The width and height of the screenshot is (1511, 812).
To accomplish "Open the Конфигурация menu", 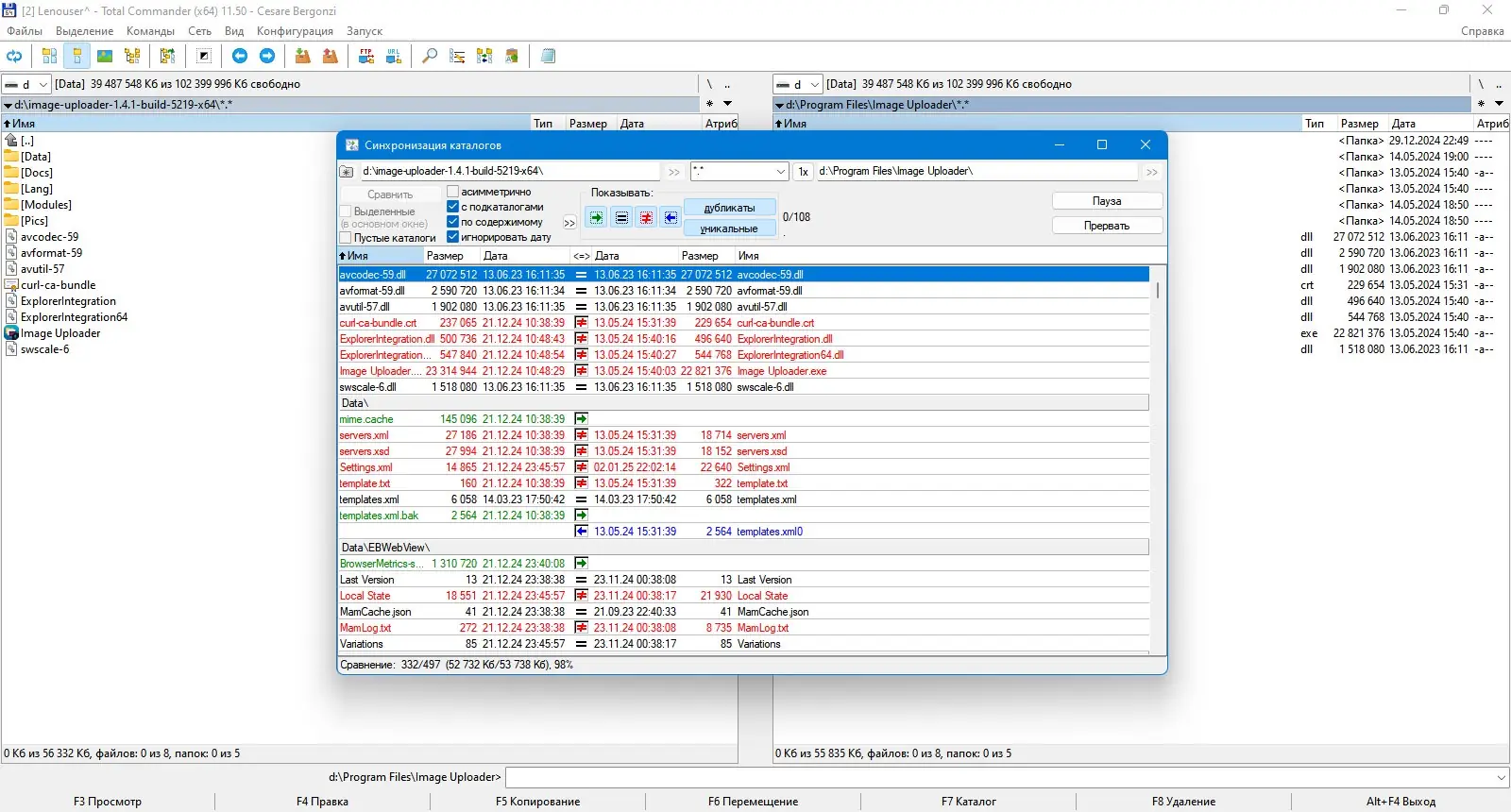I will tap(295, 31).
